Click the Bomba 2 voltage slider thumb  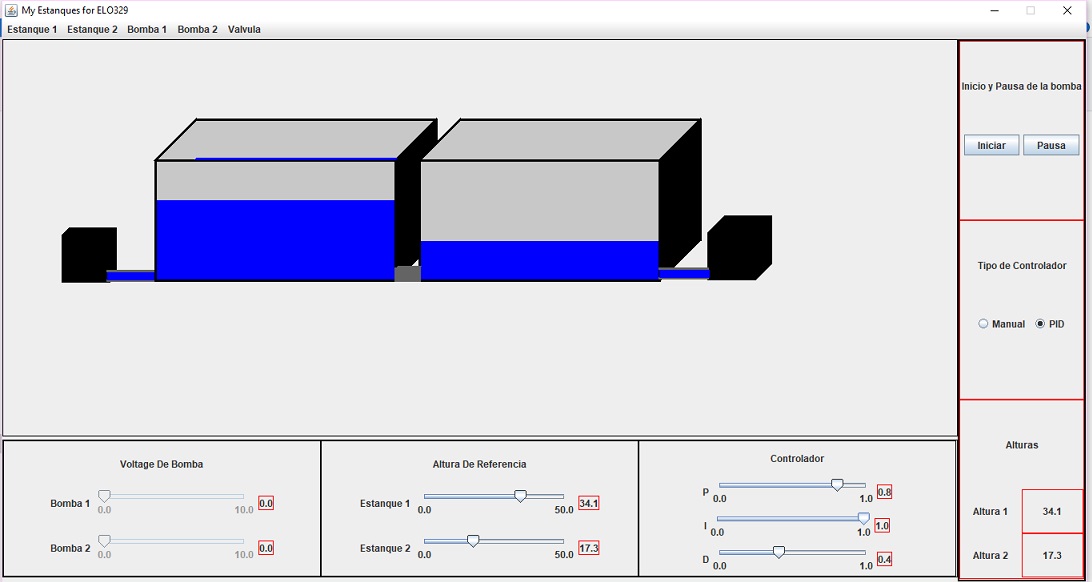(104, 541)
